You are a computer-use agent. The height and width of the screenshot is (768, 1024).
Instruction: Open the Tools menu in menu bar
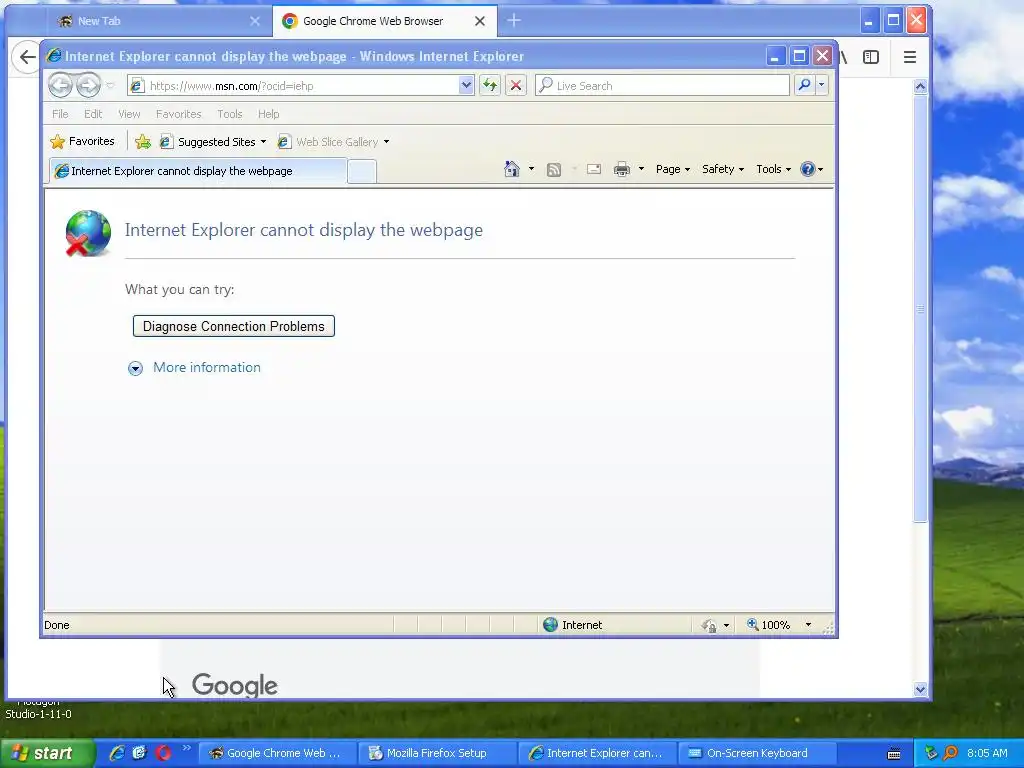tap(230, 114)
